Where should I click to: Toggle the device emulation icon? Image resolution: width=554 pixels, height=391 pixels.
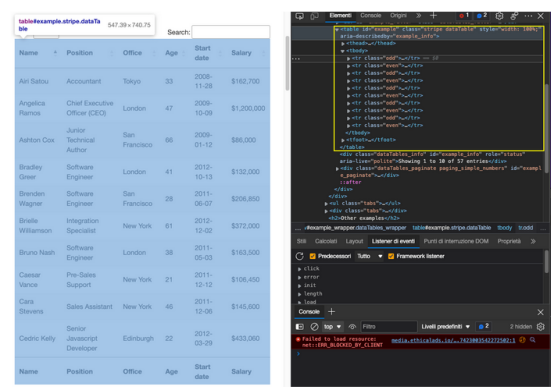pos(314,16)
